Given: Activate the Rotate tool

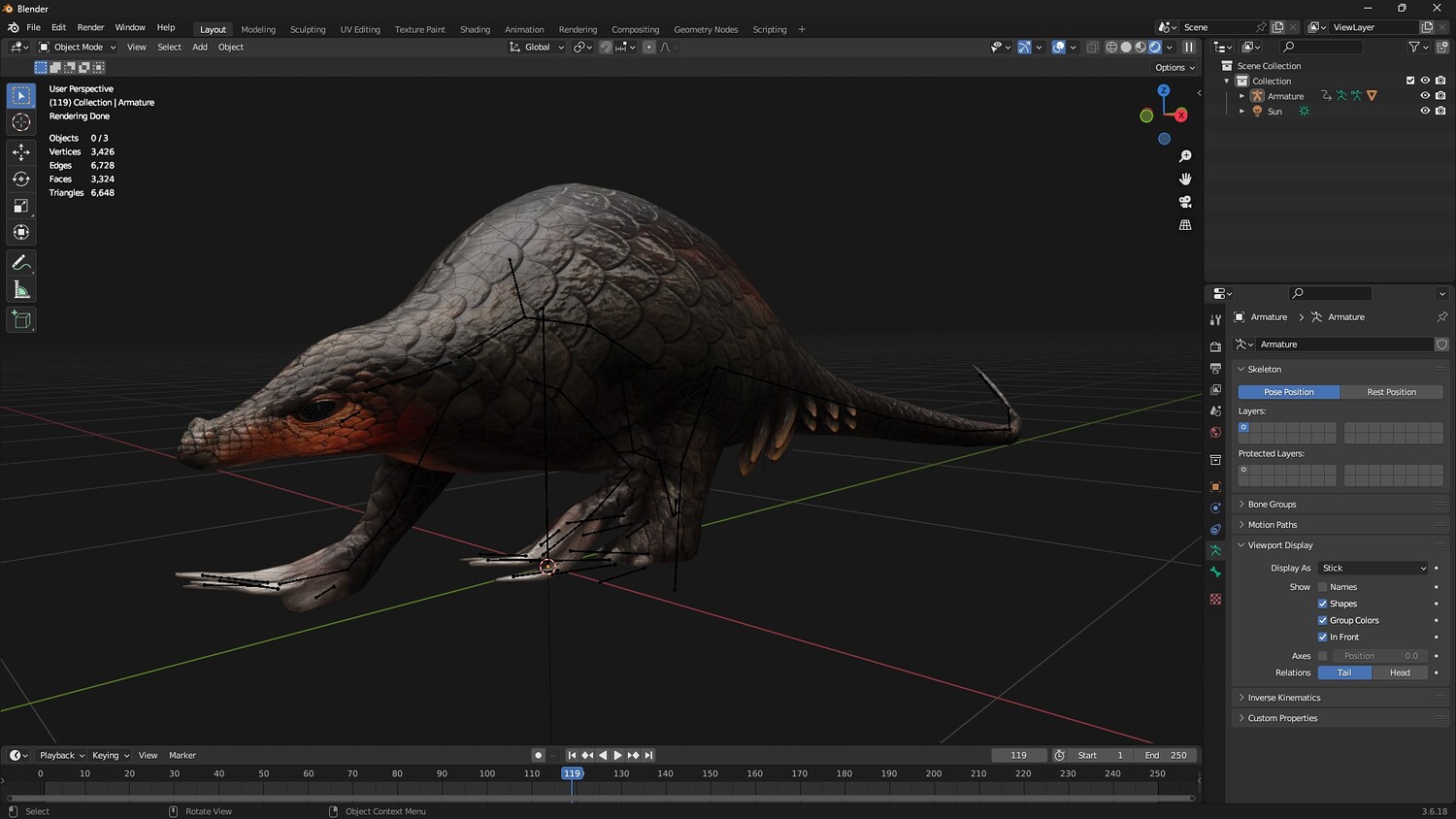Looking at the screenshot, I should coord(21,179).
